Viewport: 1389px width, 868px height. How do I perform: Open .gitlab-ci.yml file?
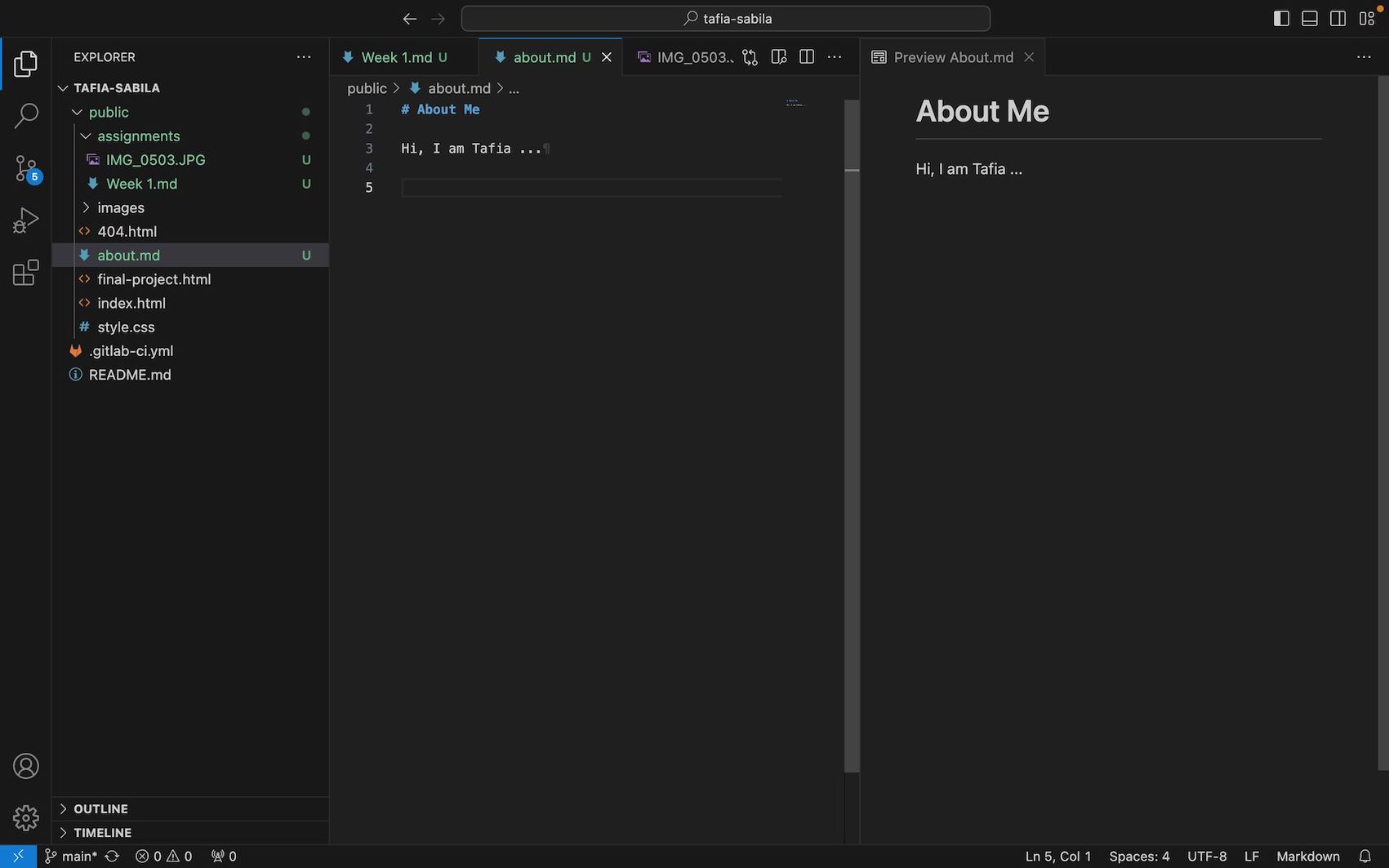[190, 350]
